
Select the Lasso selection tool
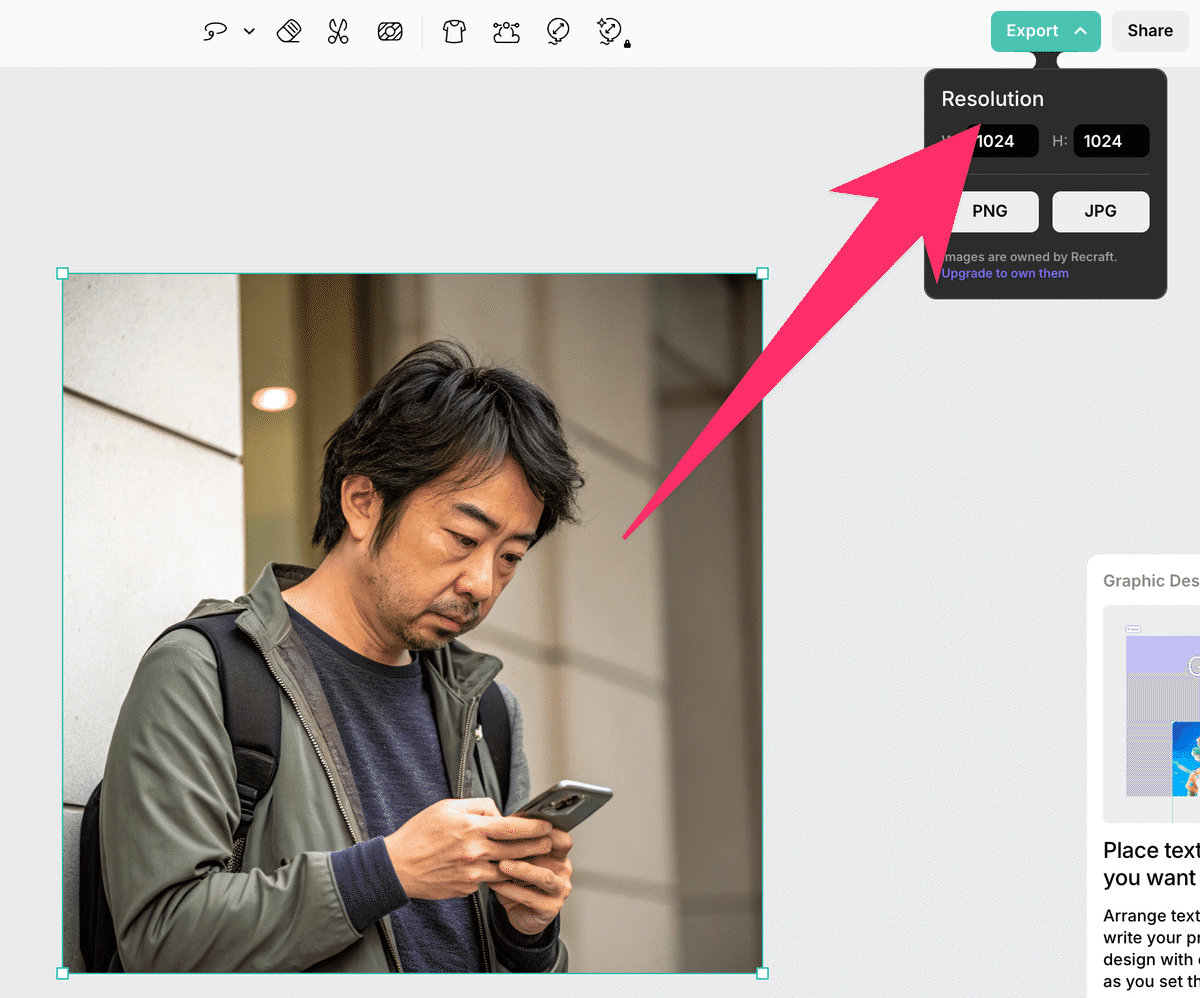(215, 32)
